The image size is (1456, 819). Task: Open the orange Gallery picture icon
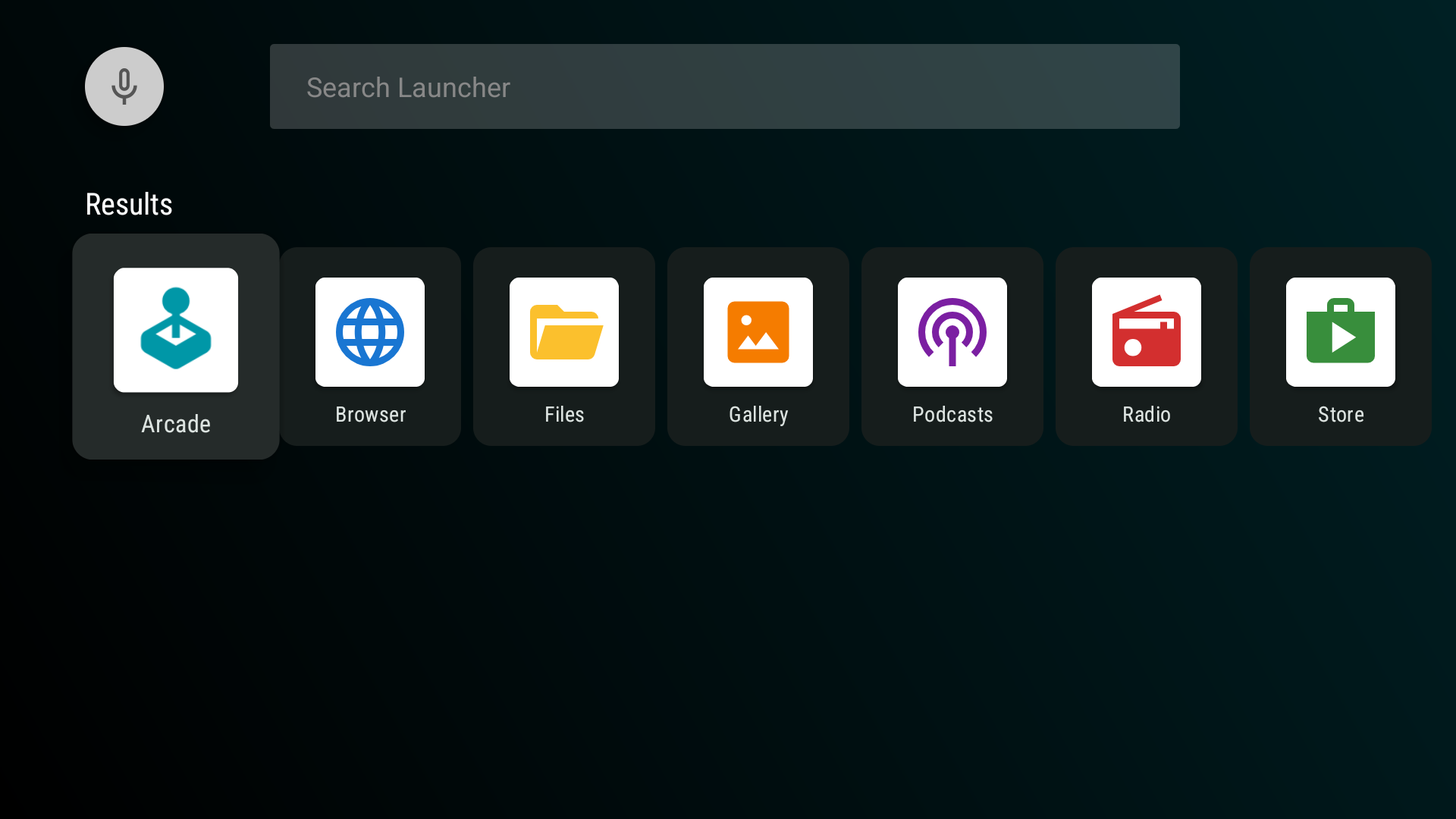tap(758, 332)
